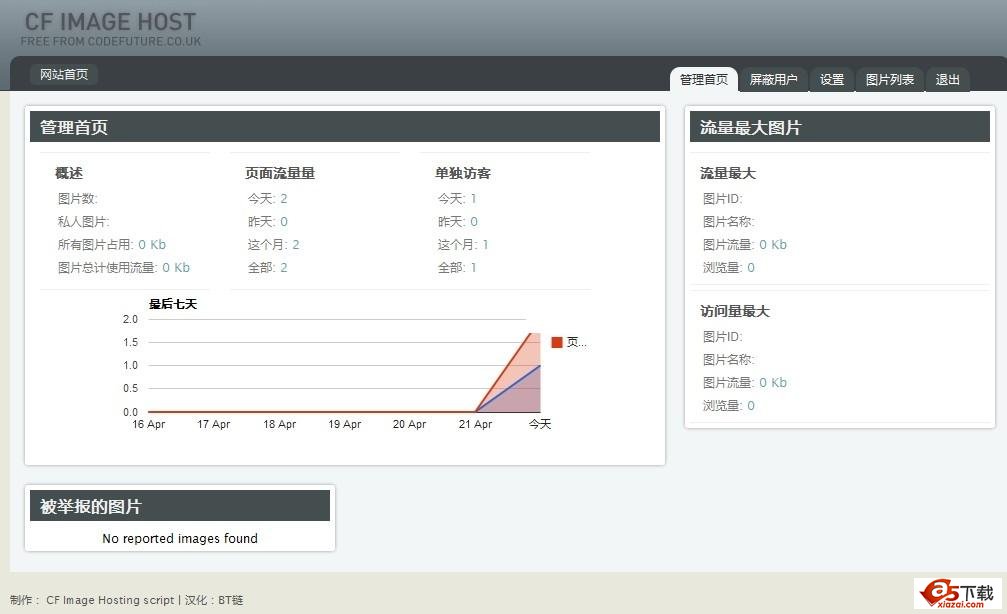Click 退出 to log out
Image resolution: width=1007 pixels, height=614 pixels.
tap(947, 80)
